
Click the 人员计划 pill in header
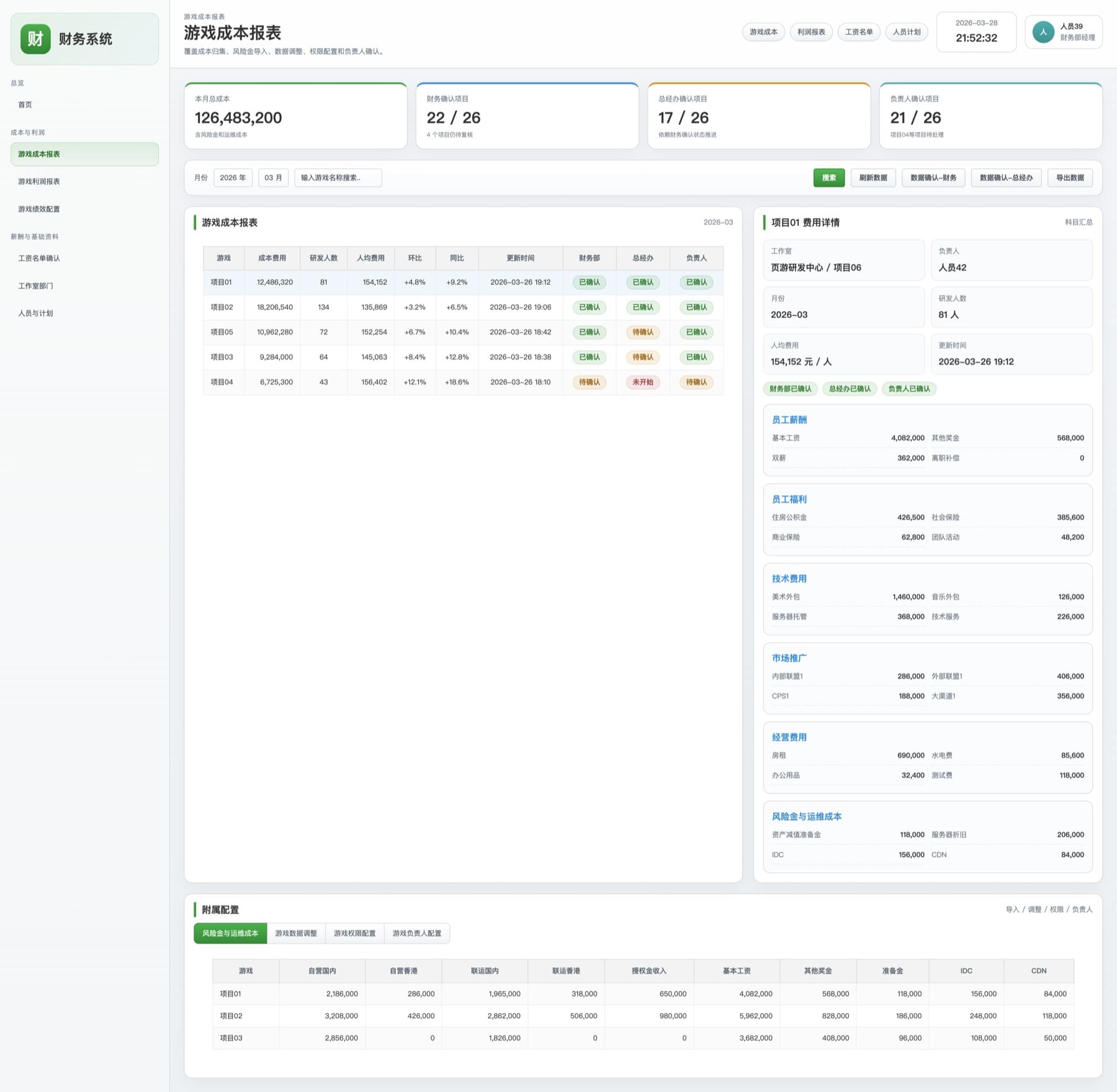tap(907, 32)
